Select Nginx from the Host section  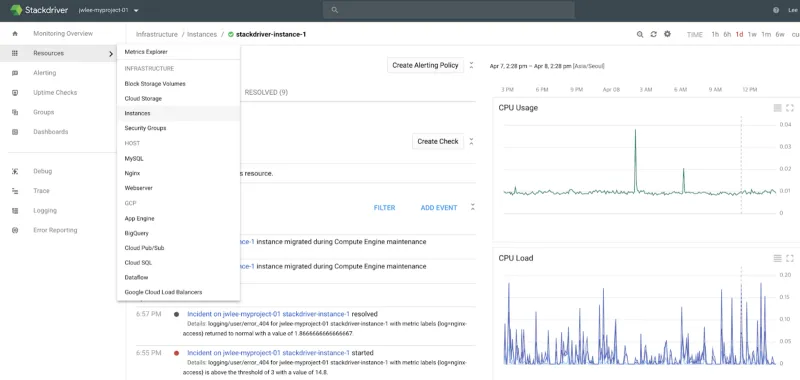tap(132, 173)
